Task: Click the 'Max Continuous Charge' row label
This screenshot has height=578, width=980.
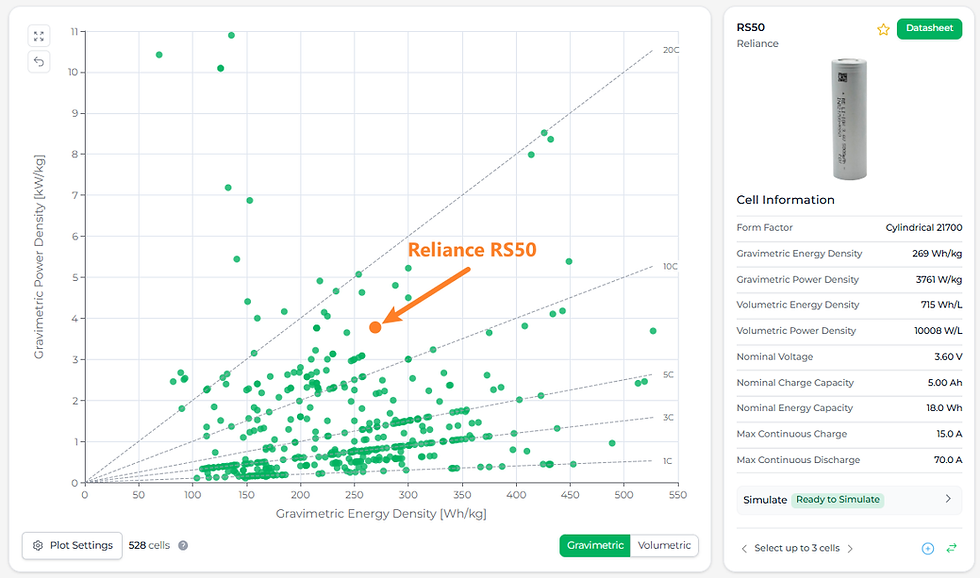Action: click(792, 434)
